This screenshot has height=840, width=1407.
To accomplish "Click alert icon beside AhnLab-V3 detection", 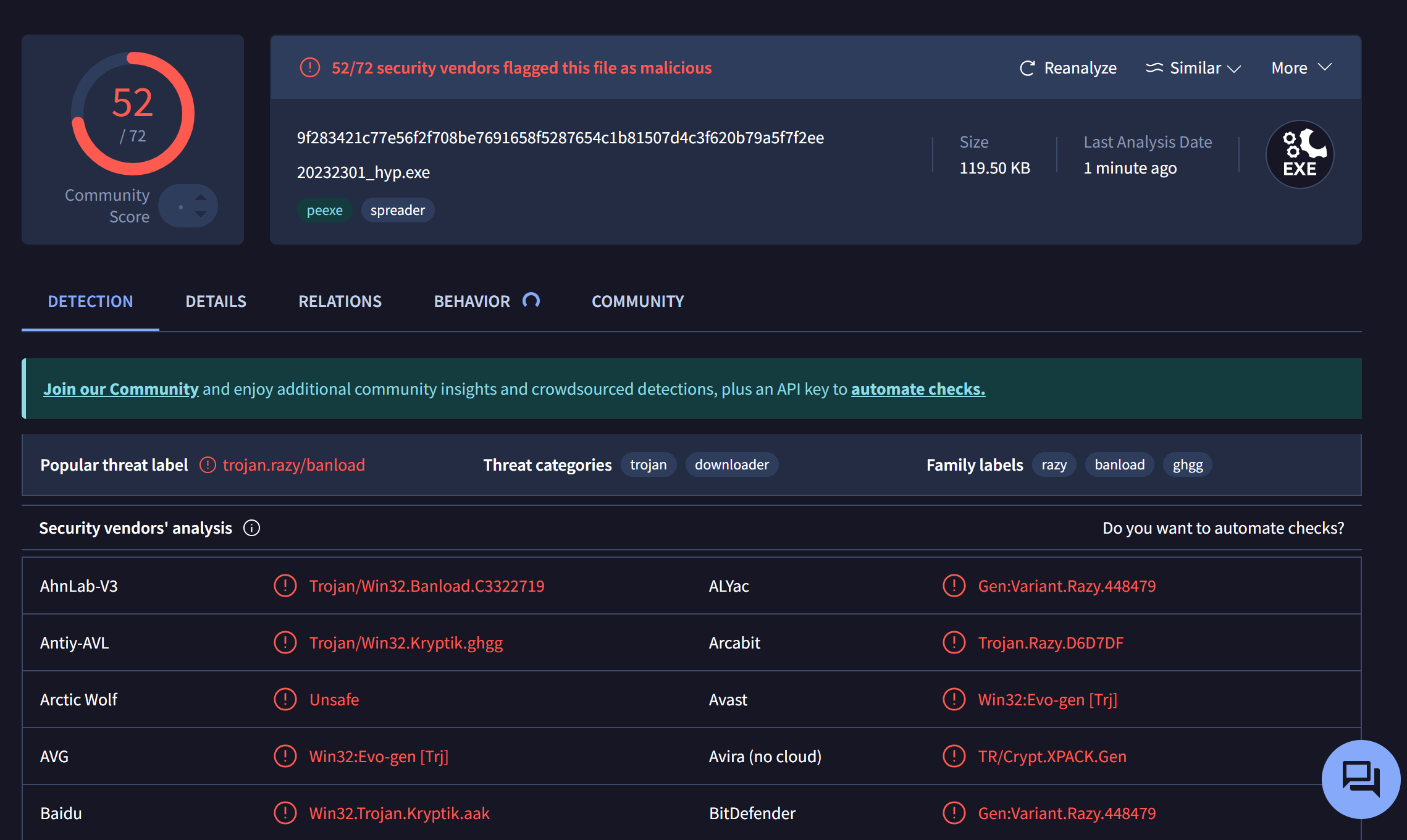I will click(x=285, y=586).
